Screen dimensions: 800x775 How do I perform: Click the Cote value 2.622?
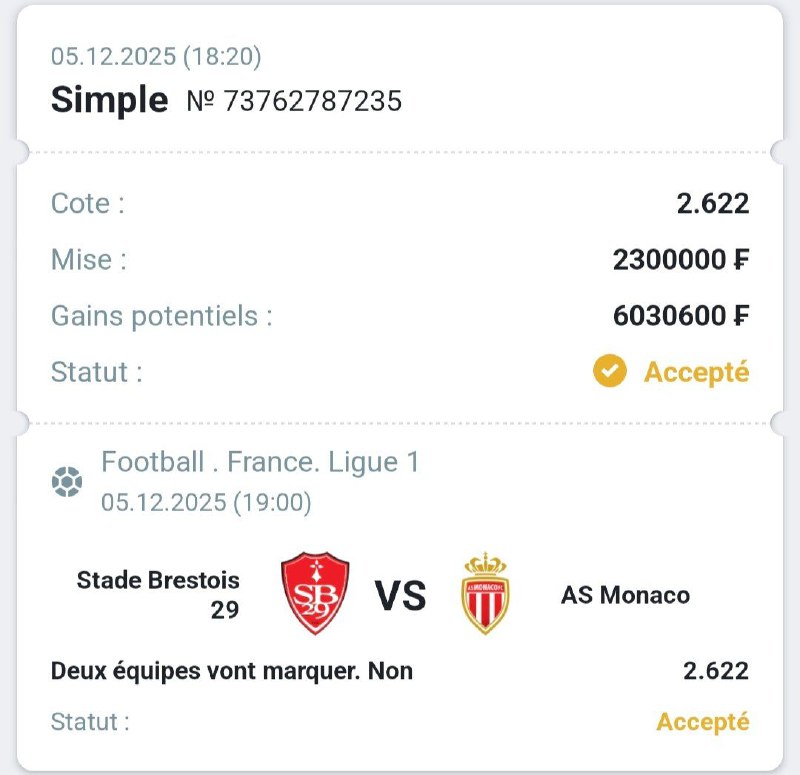(x=713, y=204)
